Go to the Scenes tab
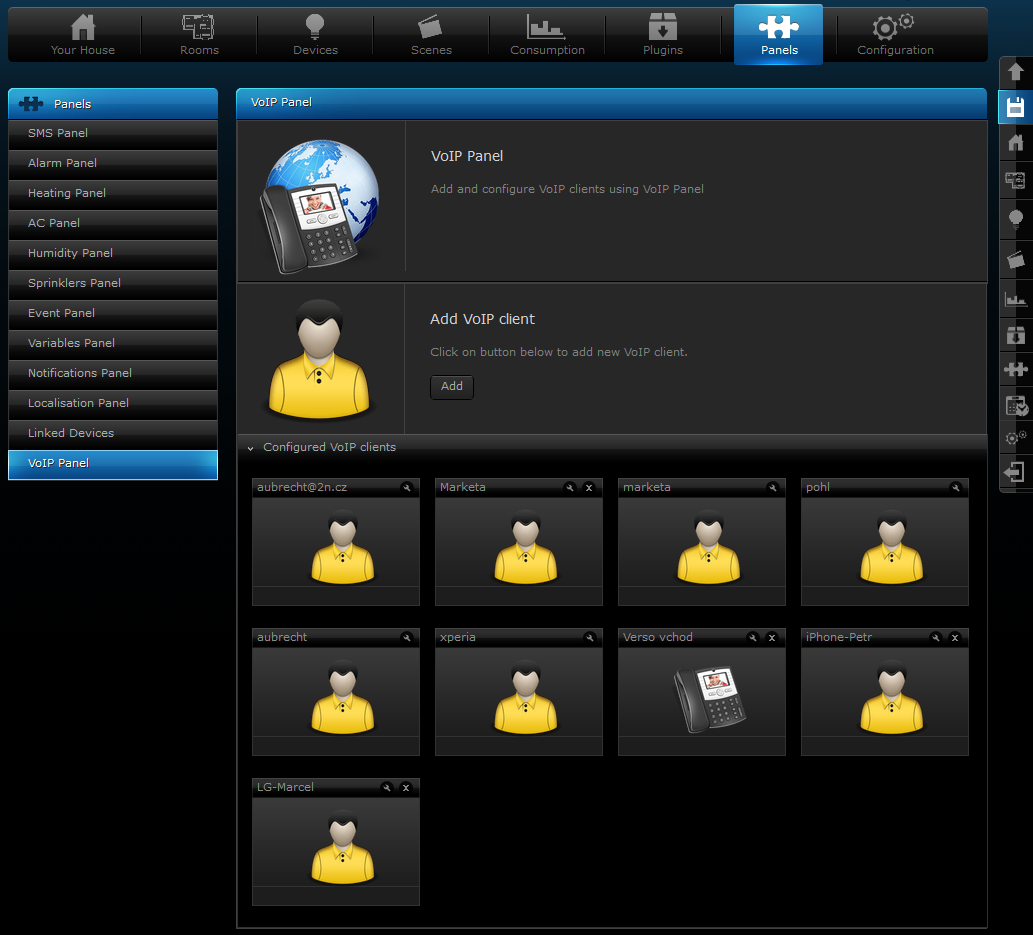This screenshot has height=935, width=1033. 431,35
